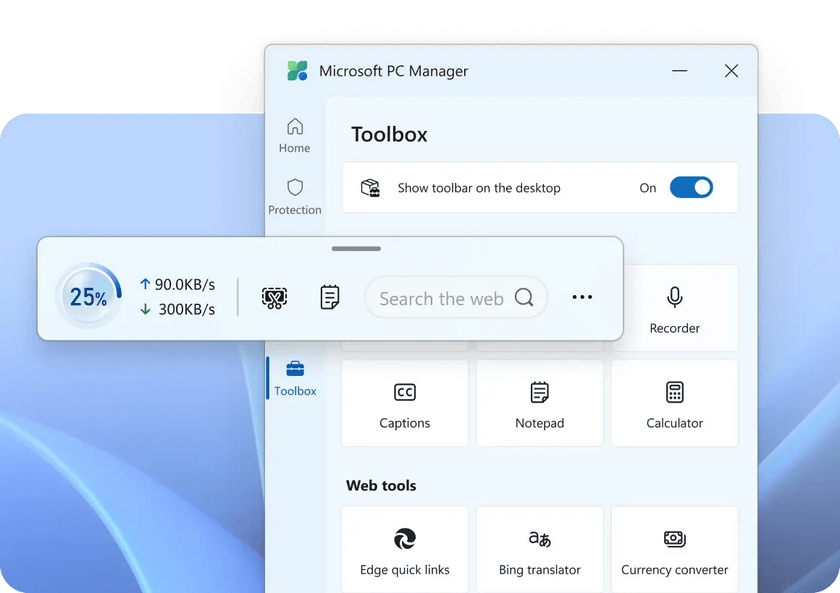This screenshot has width=840, height=593.
Task: Open the Calculator tool
Action: tap(674, 403)
